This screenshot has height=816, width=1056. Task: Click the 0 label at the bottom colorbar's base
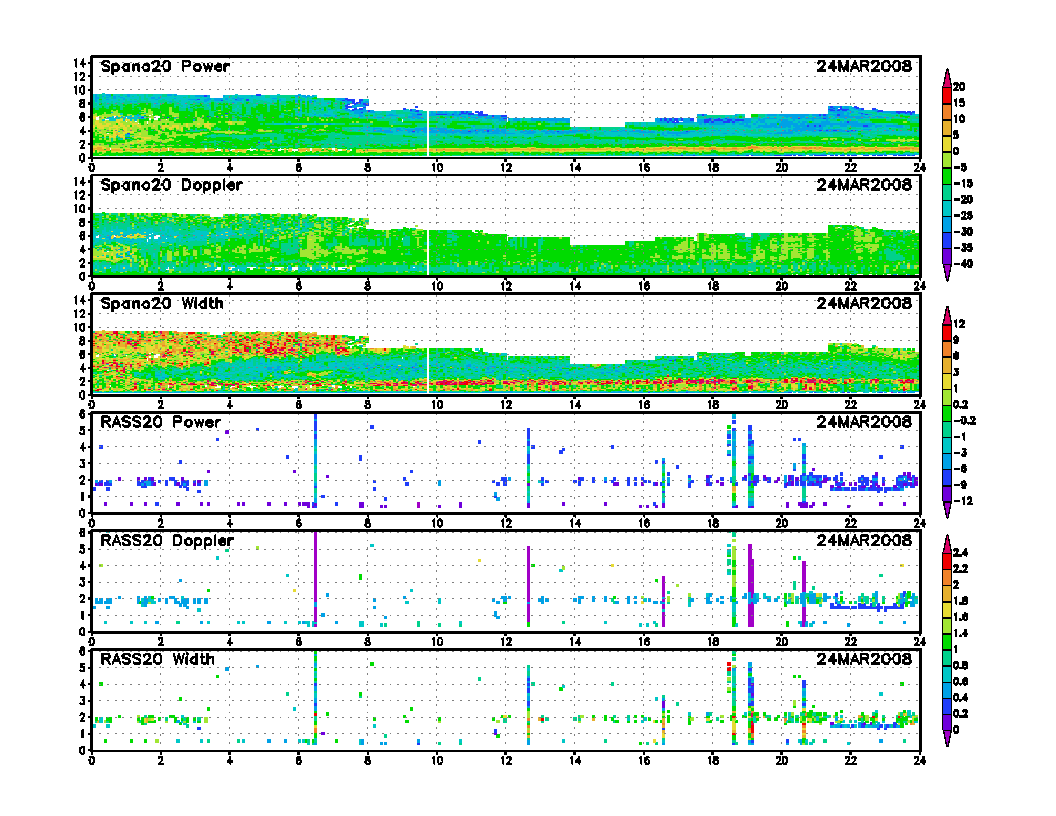(956, 730)
